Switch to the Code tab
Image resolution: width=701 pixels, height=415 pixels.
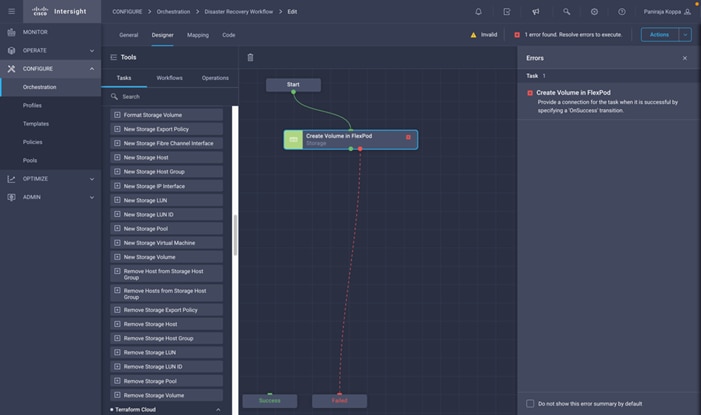[x=228, y=35]
